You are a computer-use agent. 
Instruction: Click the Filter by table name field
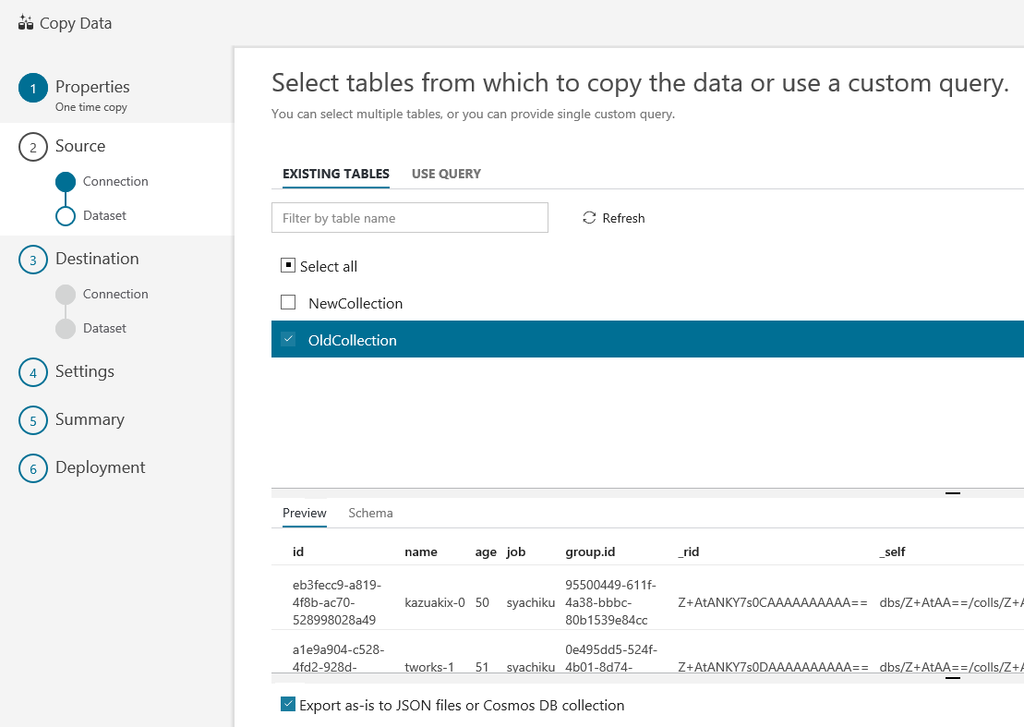[409, 218]
